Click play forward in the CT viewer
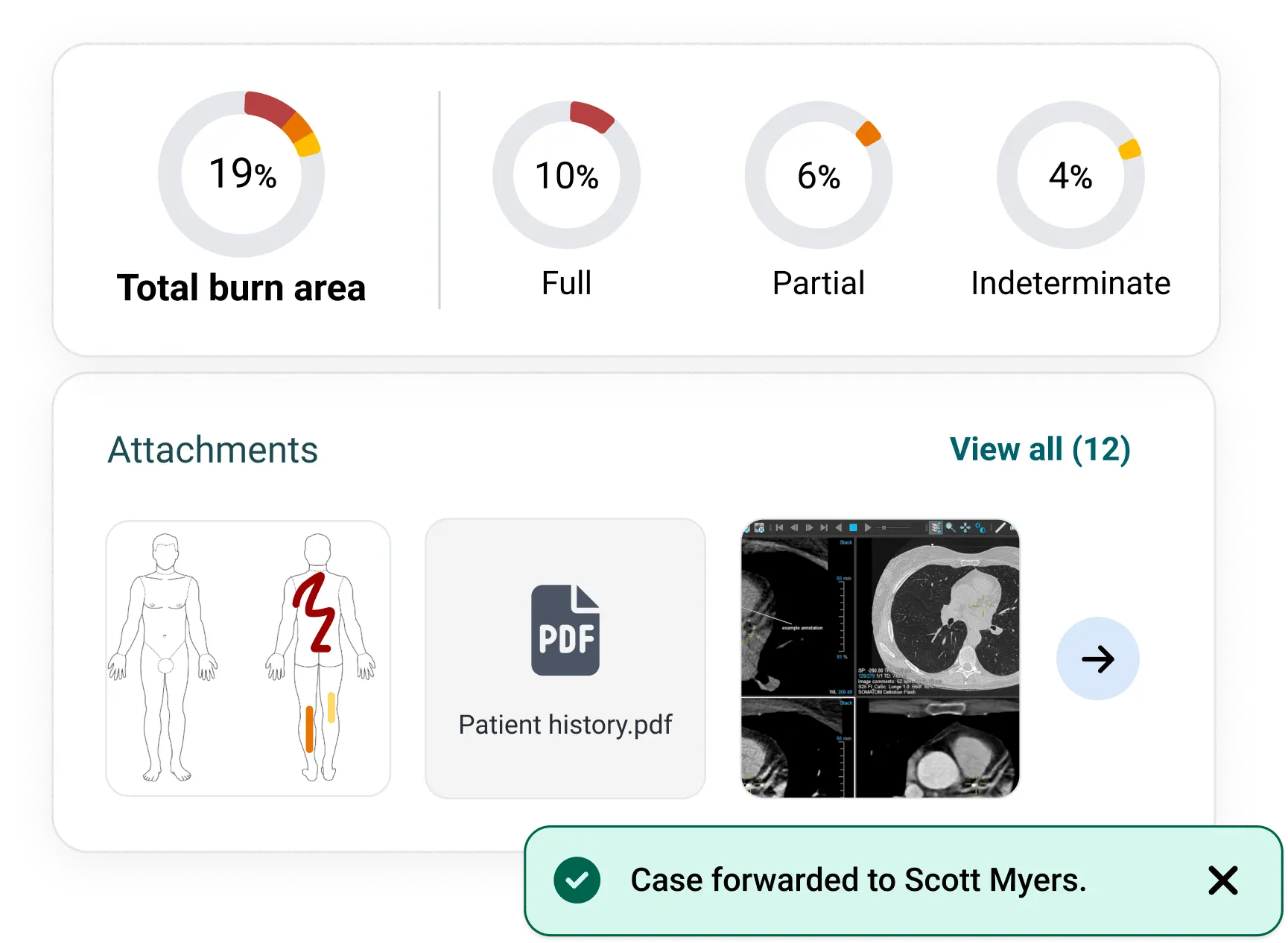Viewport: 1288px width, 943px height. click(868, 527)
